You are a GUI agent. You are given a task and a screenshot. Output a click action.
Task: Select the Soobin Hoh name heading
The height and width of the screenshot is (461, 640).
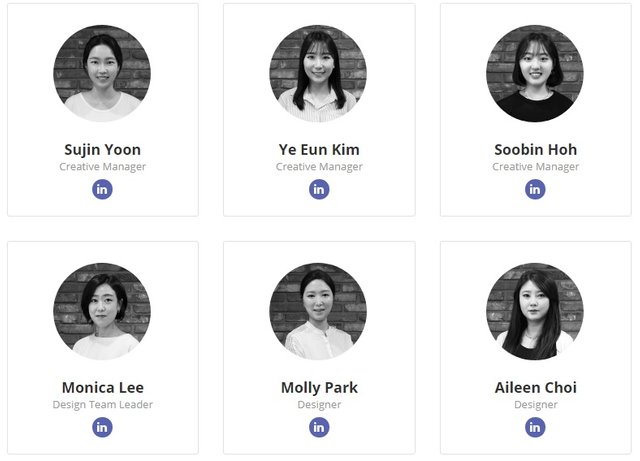535,150
